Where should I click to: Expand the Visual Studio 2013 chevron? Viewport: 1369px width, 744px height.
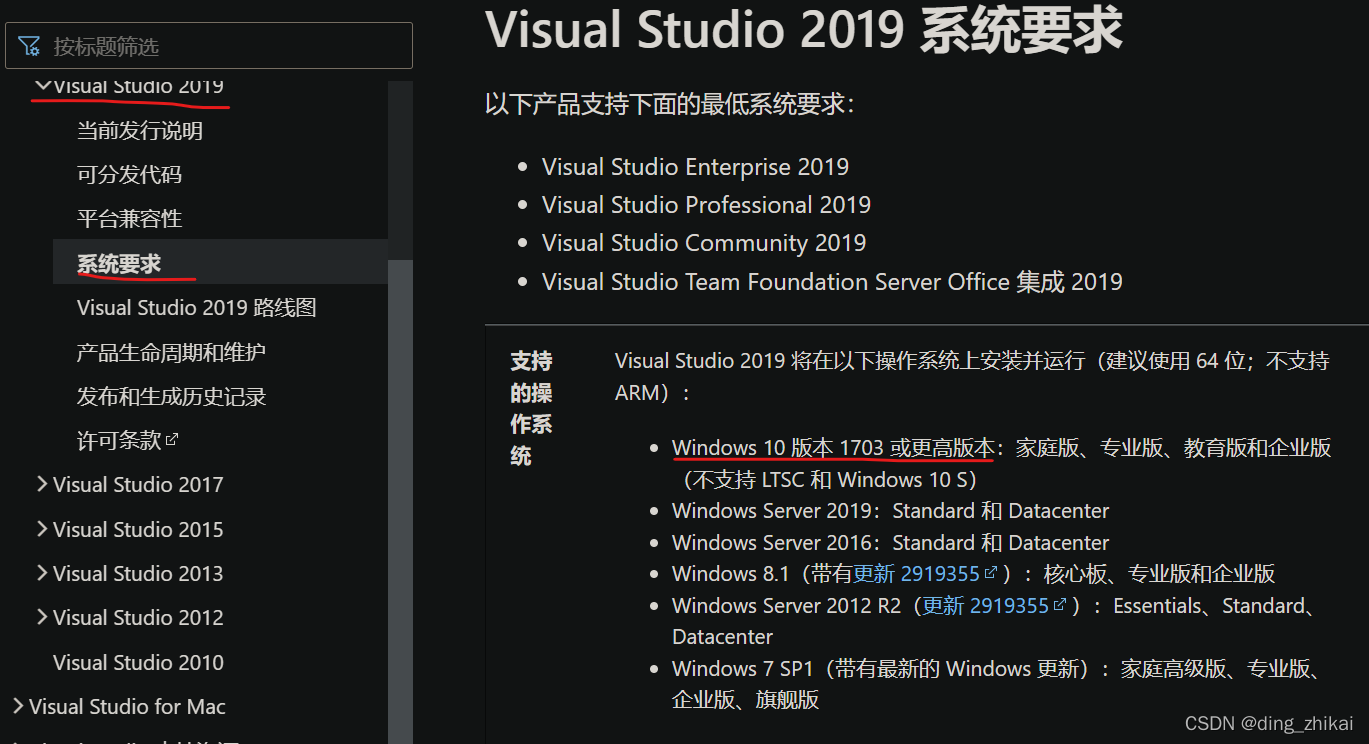click(x=42, y=573)
